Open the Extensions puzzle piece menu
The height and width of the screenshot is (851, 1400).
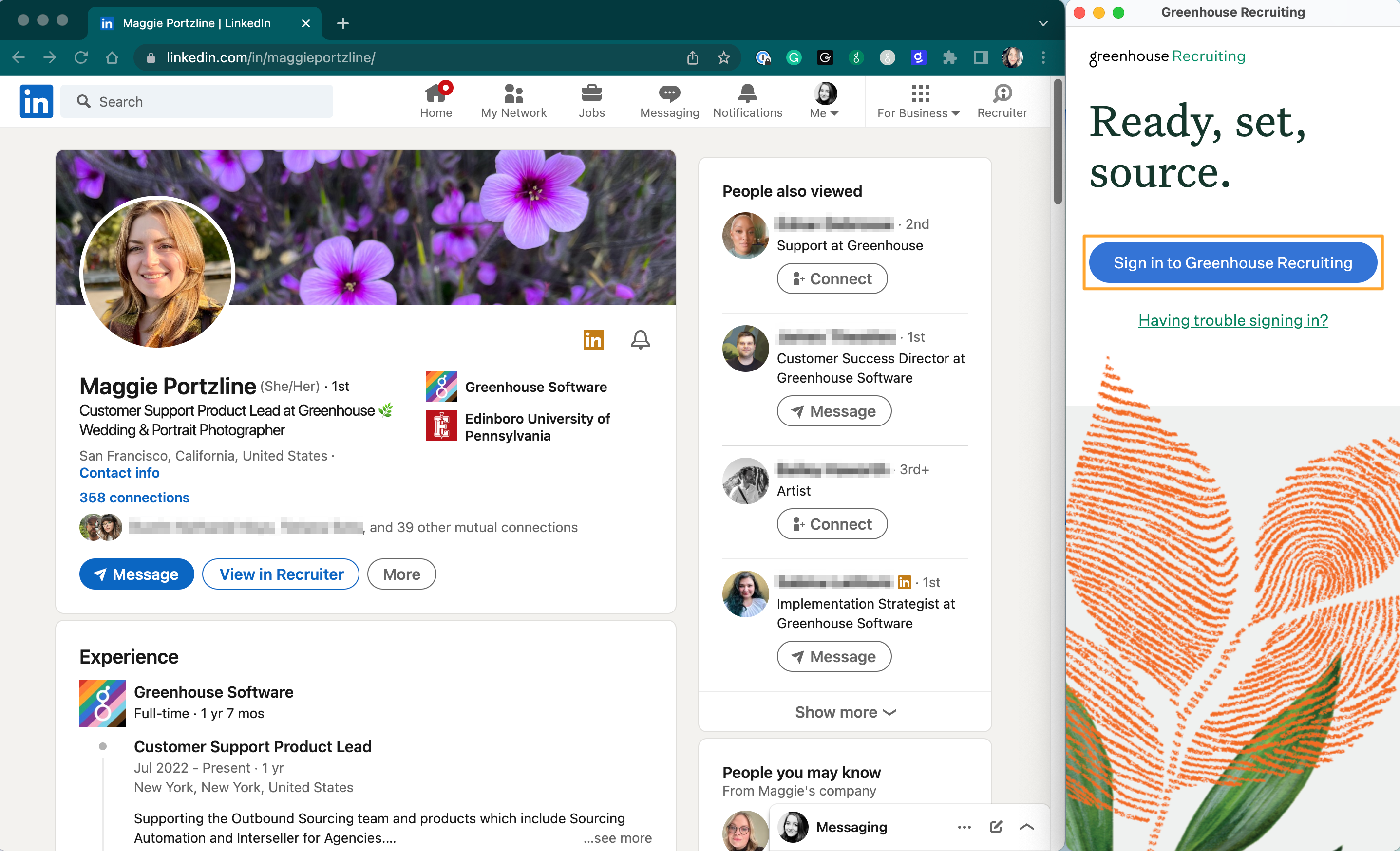tap(949, 57)
